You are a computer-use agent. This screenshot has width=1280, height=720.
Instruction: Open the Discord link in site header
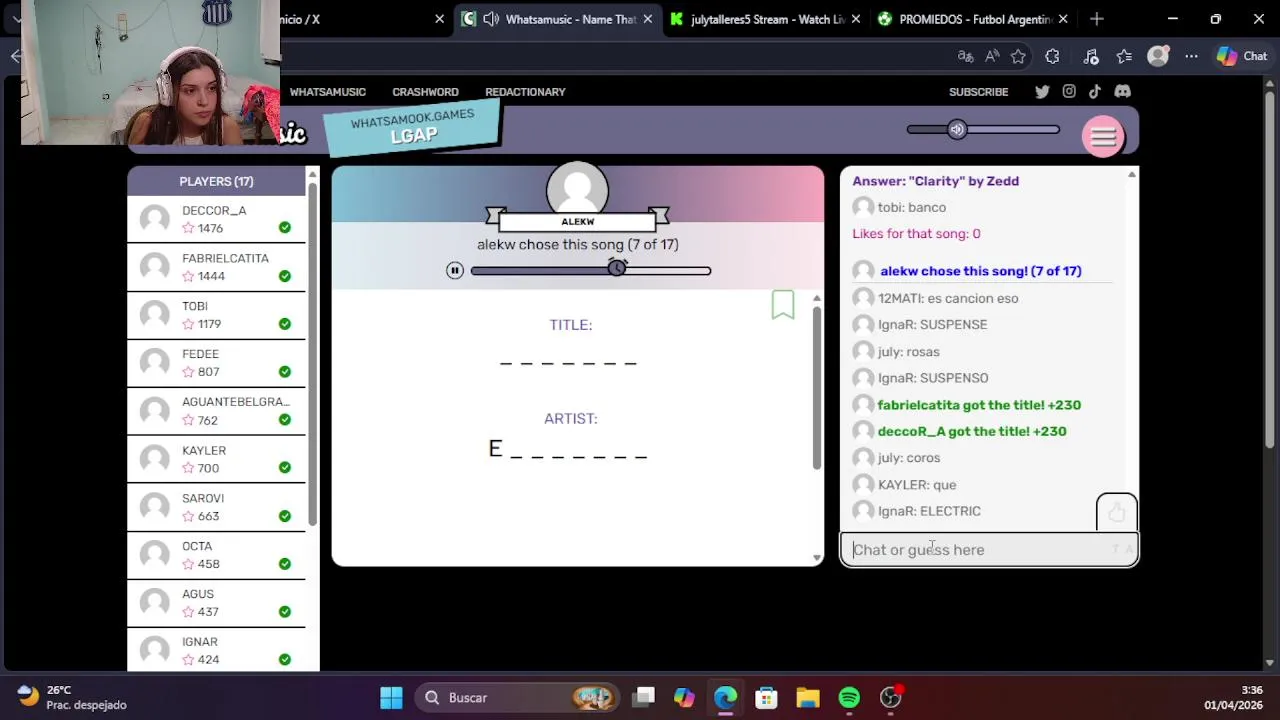(1122, 91)
